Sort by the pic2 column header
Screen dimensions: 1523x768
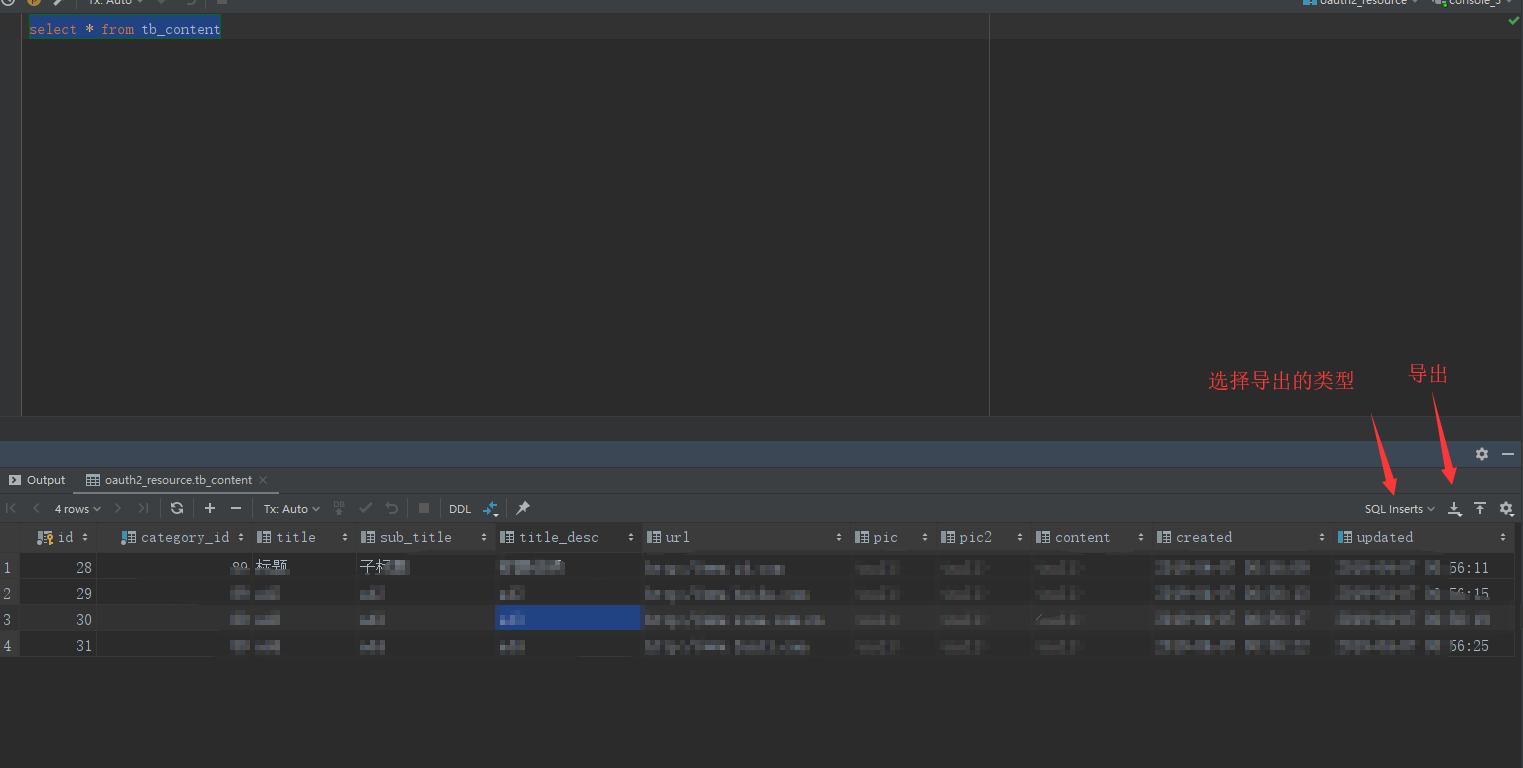coord(982,537)
